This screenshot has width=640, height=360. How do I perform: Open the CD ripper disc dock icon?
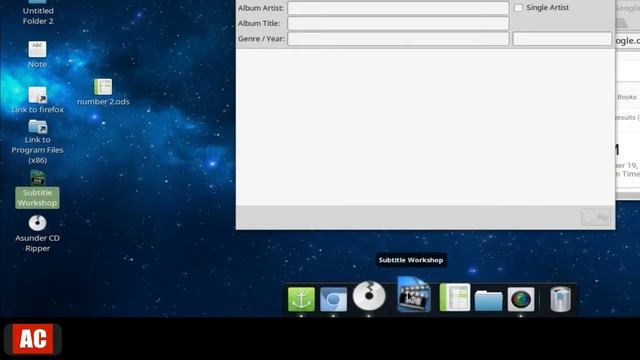click(x=369, y=296)
